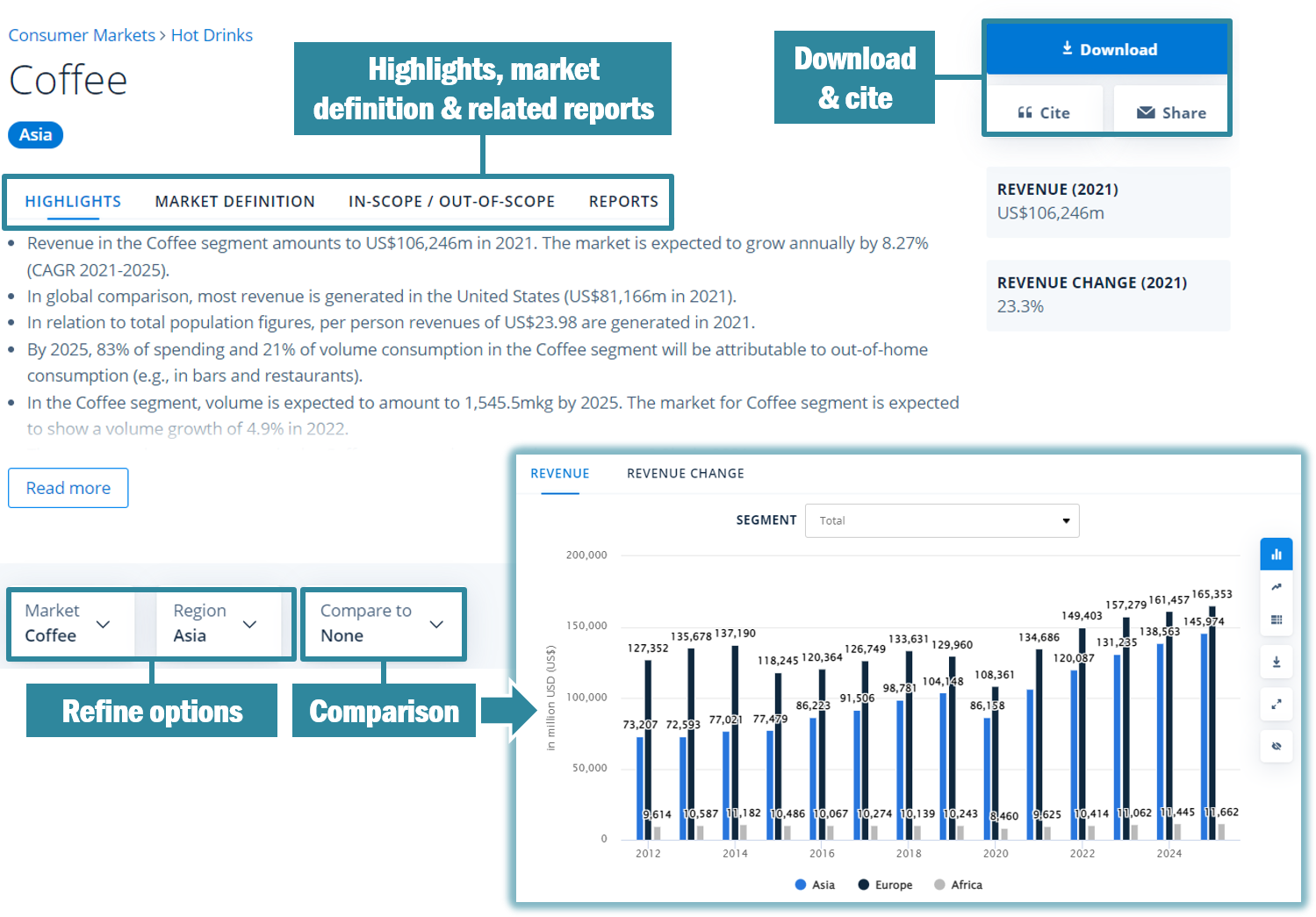Switch to the Revenue Change tab
This screenshot has height=917, width=1316.
685,473
